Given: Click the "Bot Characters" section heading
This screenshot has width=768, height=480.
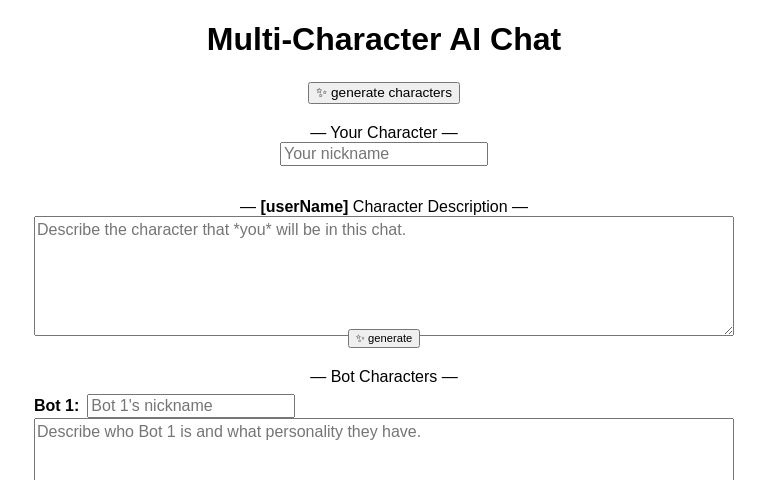Looking at the screenshot, I should tap(384, 377).
